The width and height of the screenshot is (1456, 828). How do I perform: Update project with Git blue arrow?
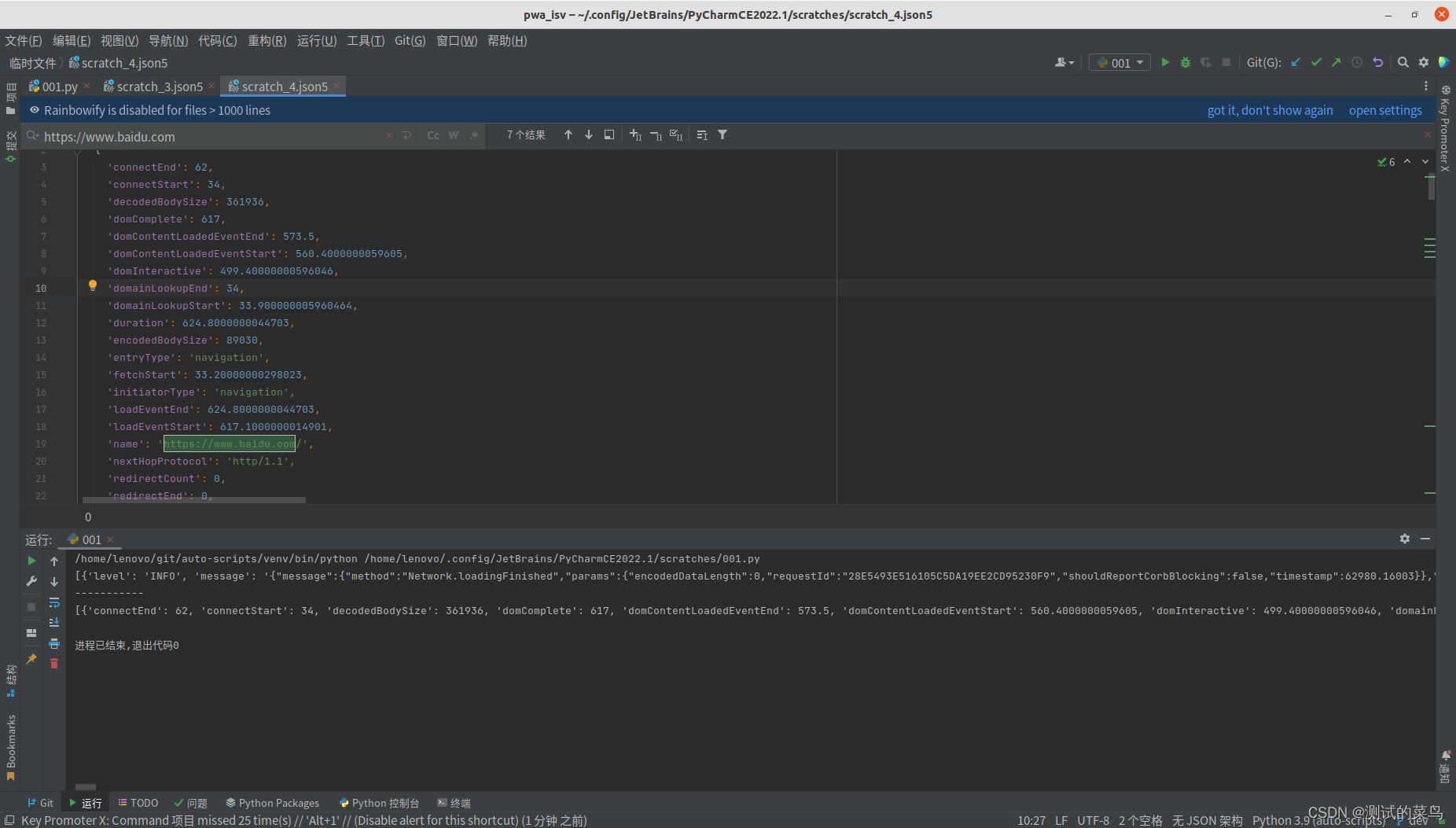pos(1296,62)
